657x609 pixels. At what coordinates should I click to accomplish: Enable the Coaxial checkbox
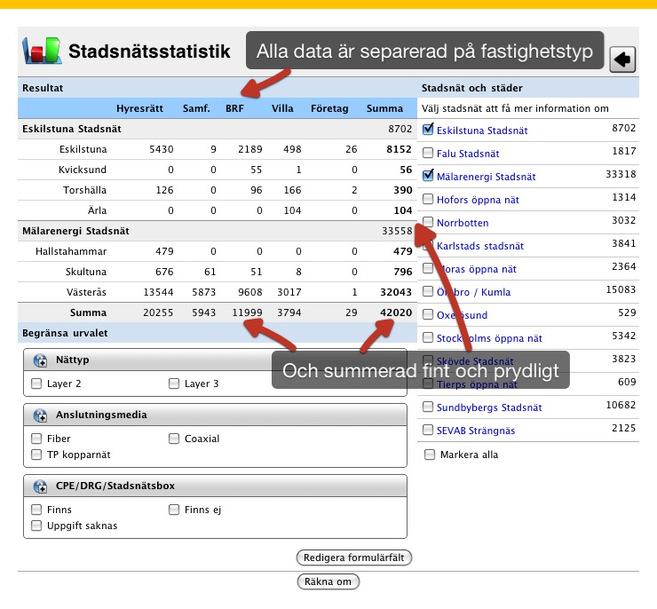[175, 438]
